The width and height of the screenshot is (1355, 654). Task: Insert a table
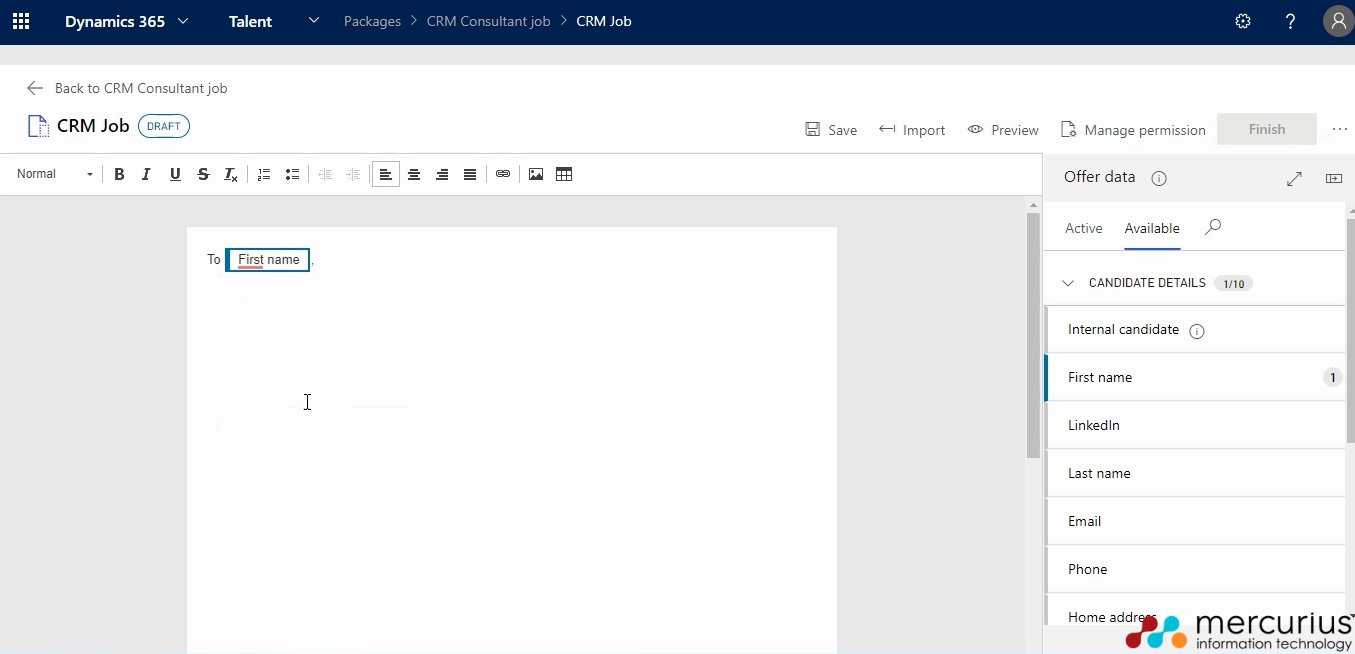564,174
